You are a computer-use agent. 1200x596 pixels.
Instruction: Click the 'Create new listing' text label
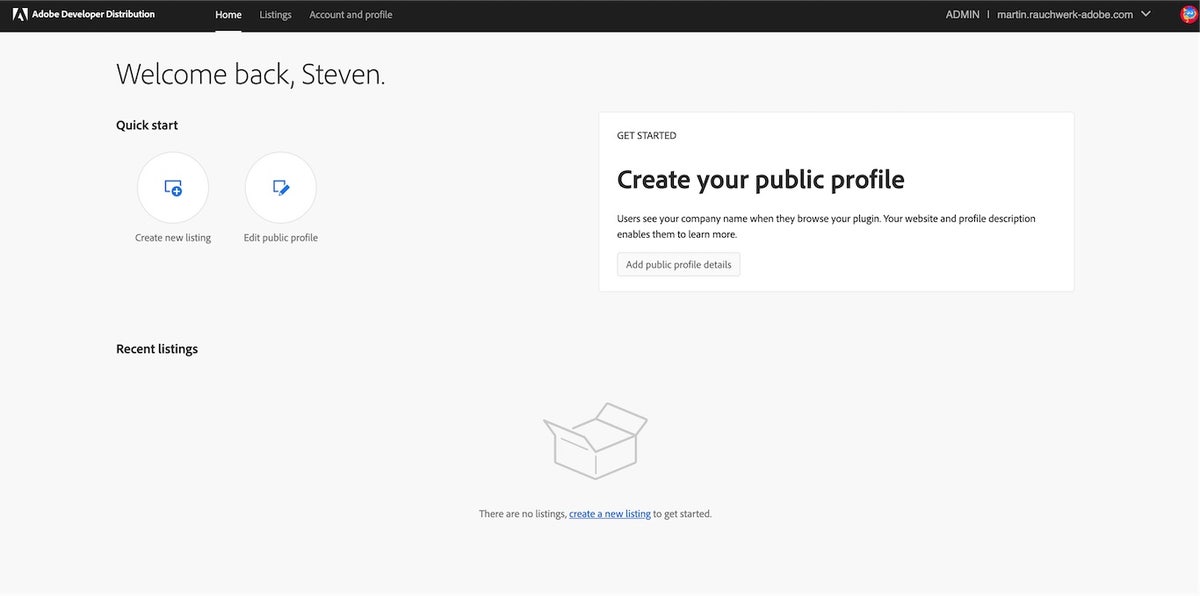[173, 238]
